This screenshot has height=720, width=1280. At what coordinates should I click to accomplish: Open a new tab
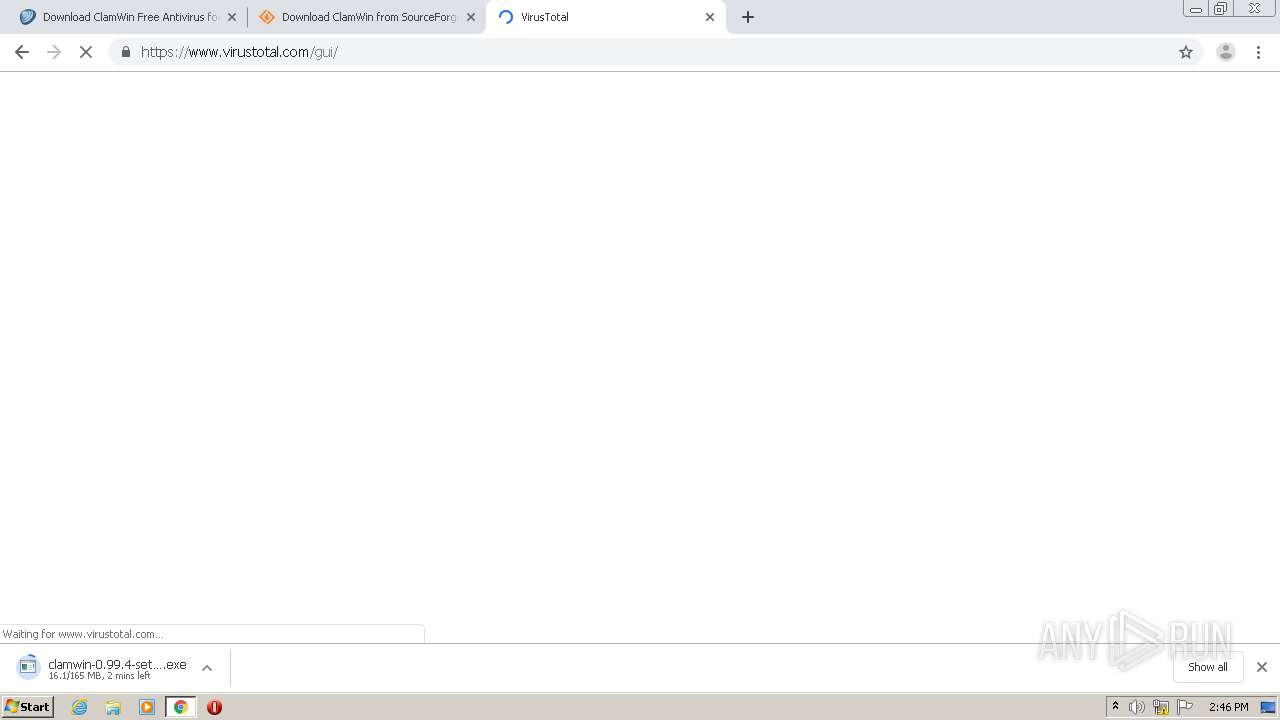click(x=748, y=17)
